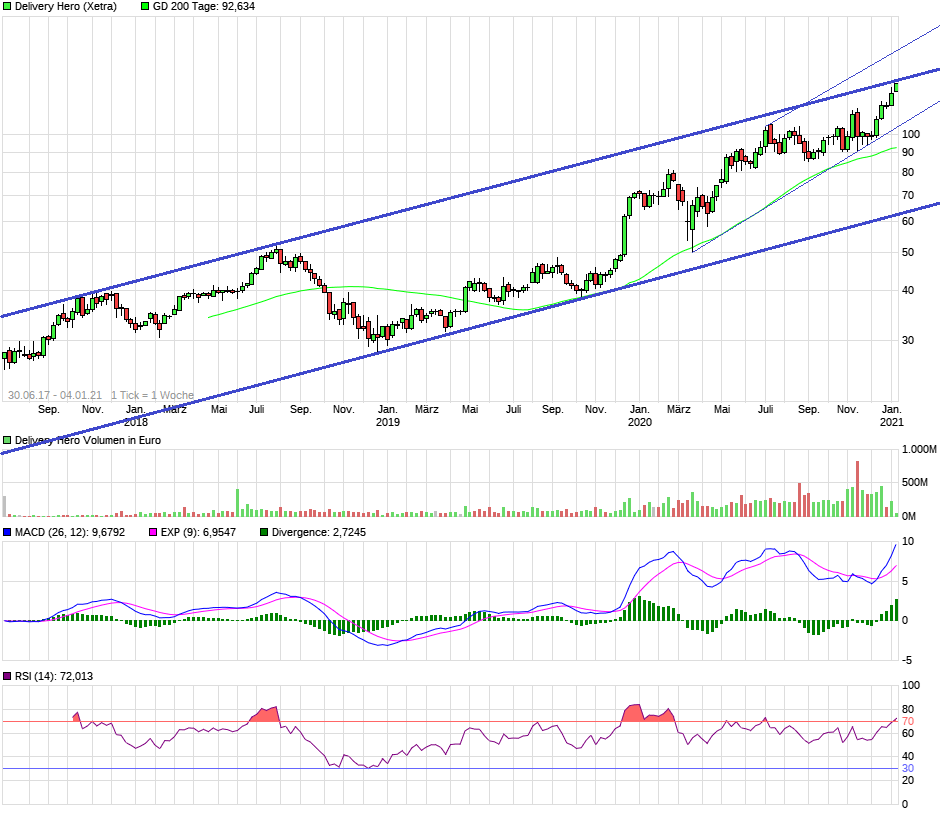Screen dimensions: 940x814
Task: Click the Delivery Hero (Xetra) legend icon
Action: point(8,7)
